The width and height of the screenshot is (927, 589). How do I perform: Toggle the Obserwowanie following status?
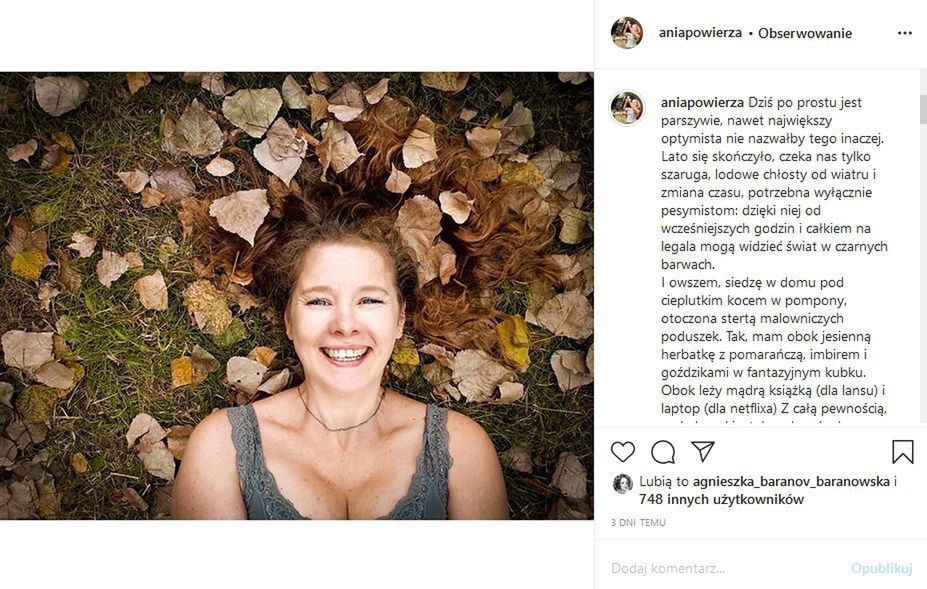(805, 33)
